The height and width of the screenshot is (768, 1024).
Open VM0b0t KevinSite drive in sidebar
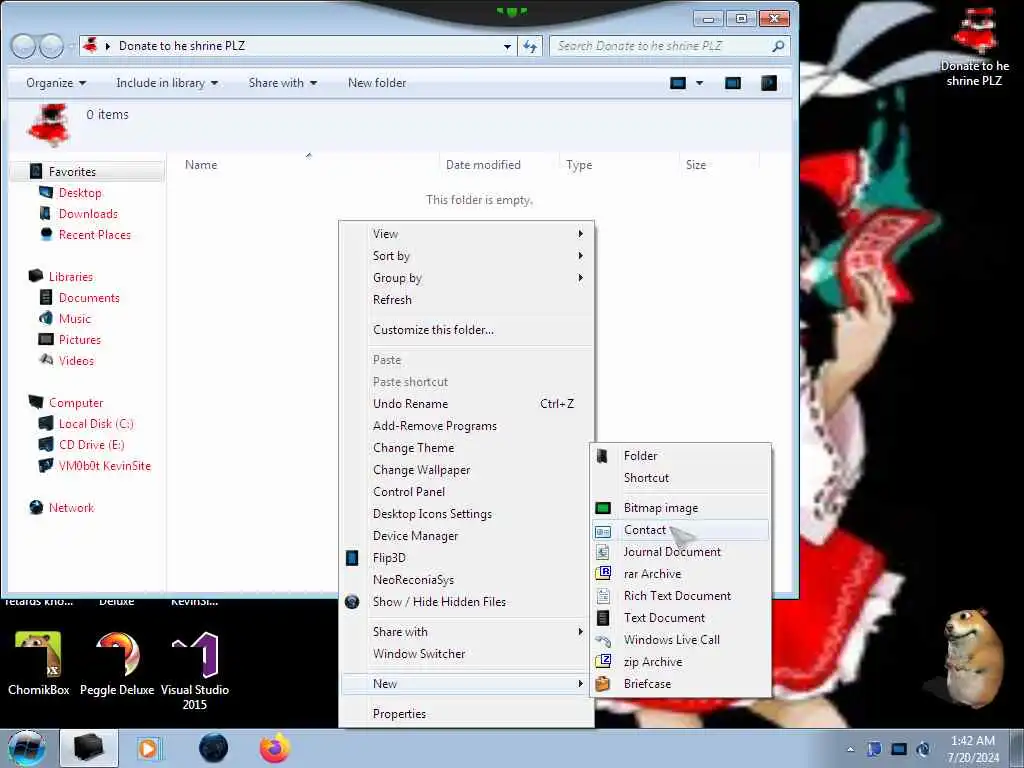104,466
